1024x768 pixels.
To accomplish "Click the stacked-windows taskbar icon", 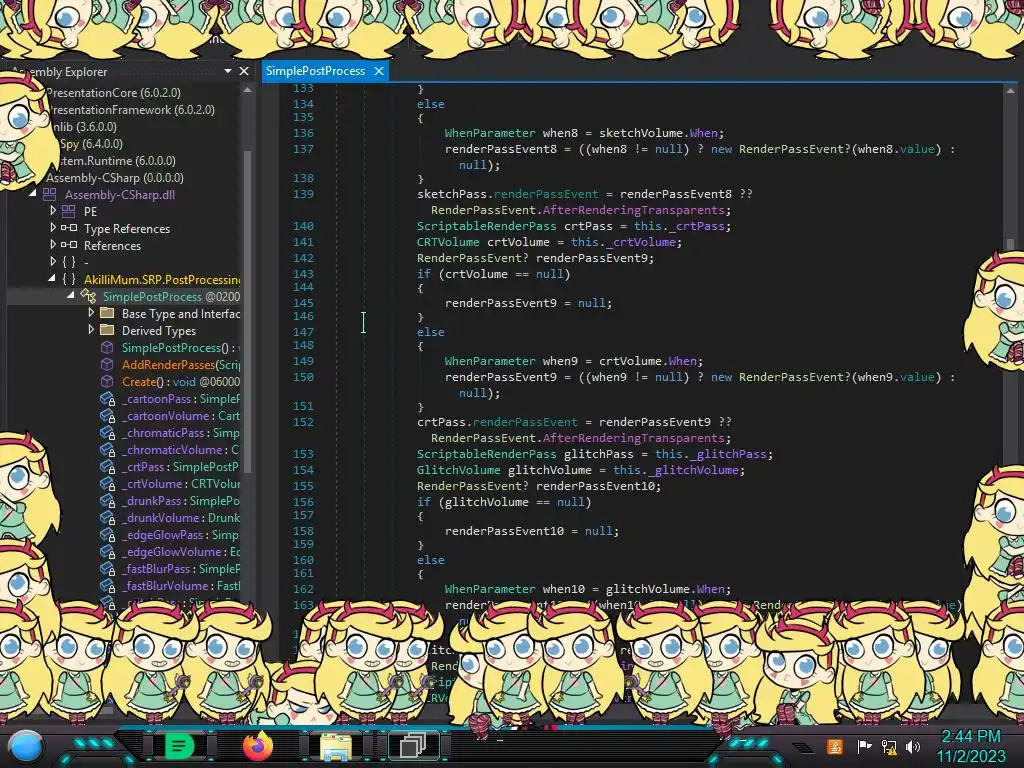I will click(413, 746).
